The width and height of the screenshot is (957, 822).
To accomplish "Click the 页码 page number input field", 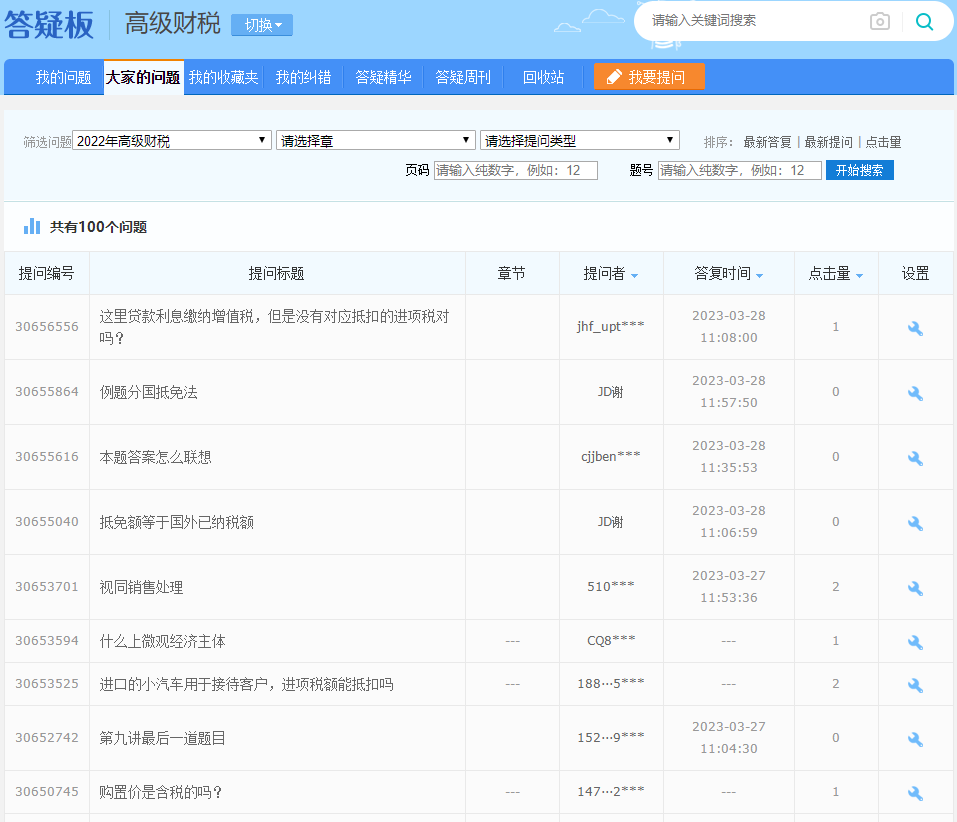I will tap(515, 171).
